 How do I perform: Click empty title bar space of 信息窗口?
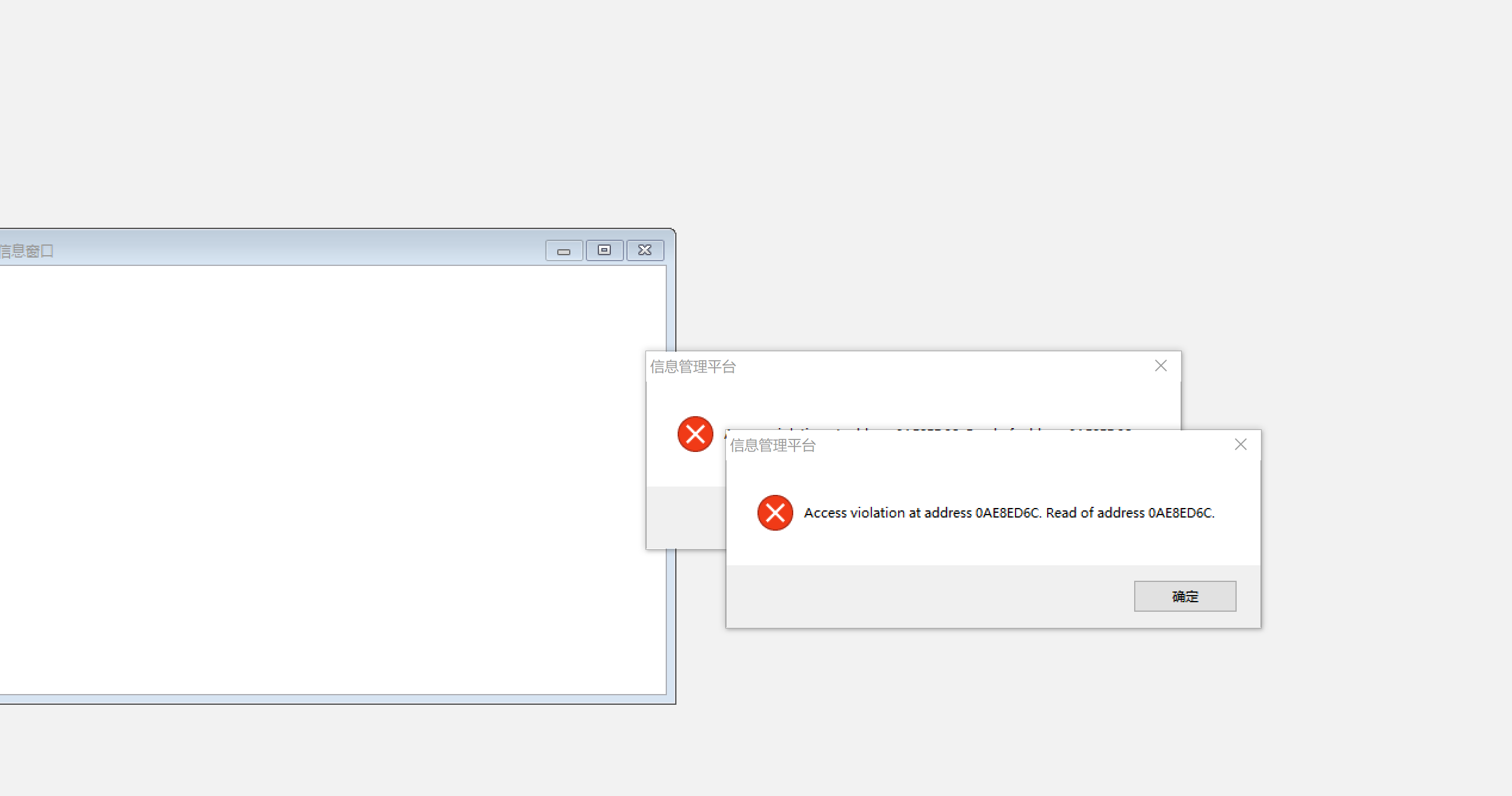click(x=298, y=250)
